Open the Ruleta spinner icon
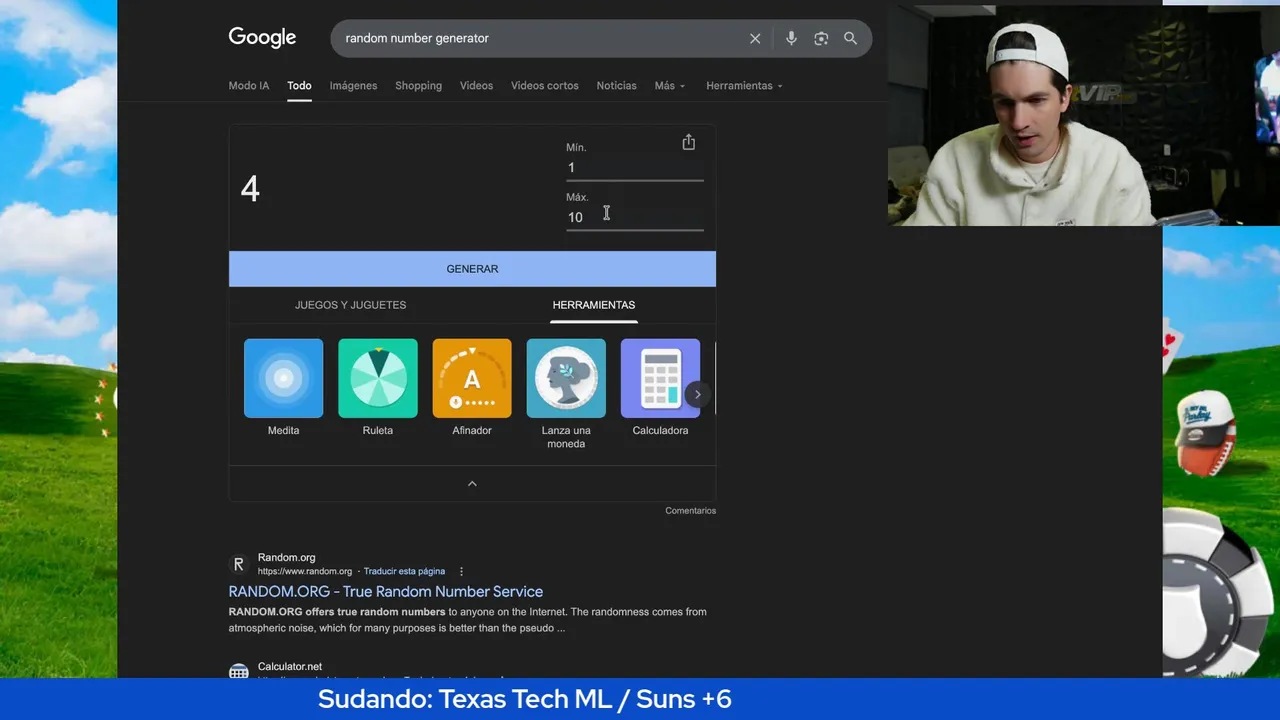Viewport: 1280px width, 720px height. (x=378, y=378)
